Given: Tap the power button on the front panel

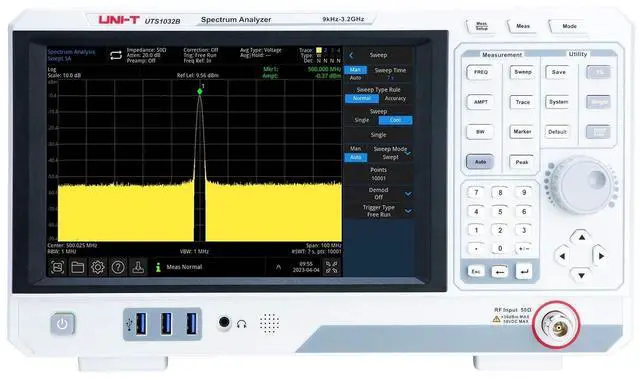Looking at the screenshot, I should 62,324.
